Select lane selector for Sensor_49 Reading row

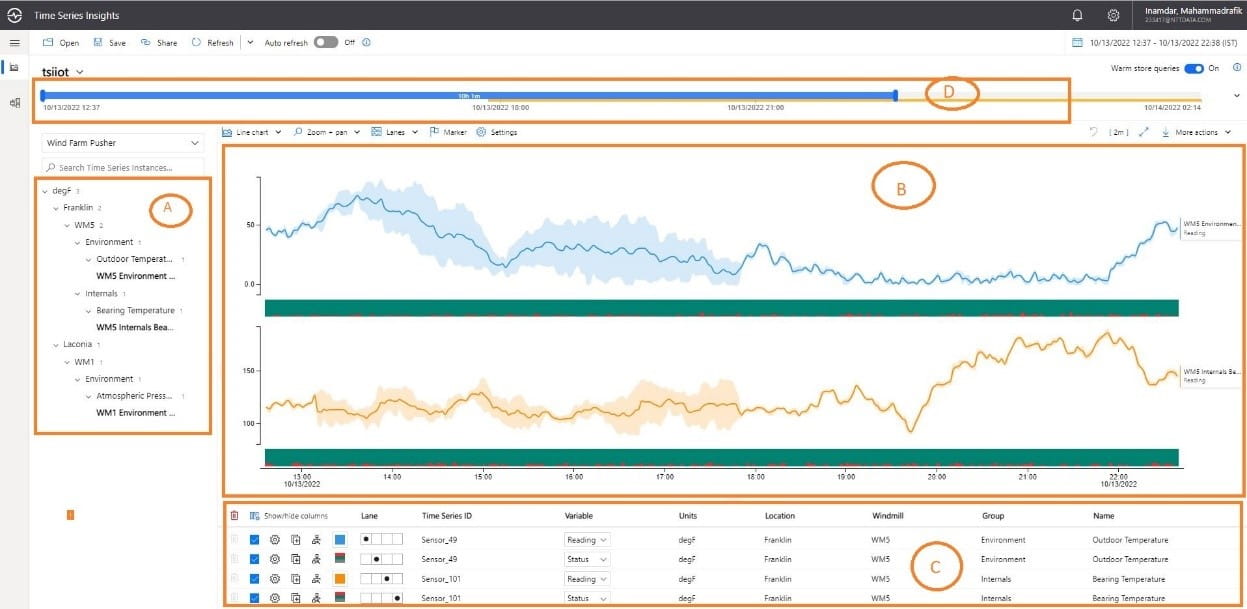382,539
